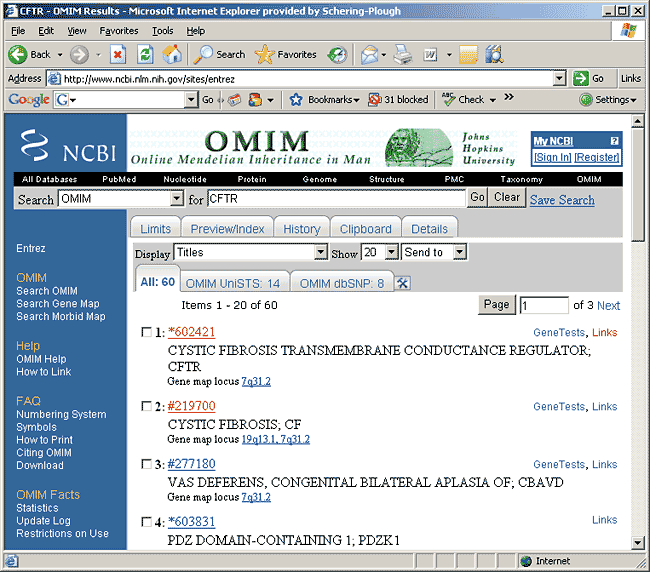Screen dimensions: 650x572
Task: Switch to the OMIM UniSTS: 14 tab
Action: [x=233, y=284]
